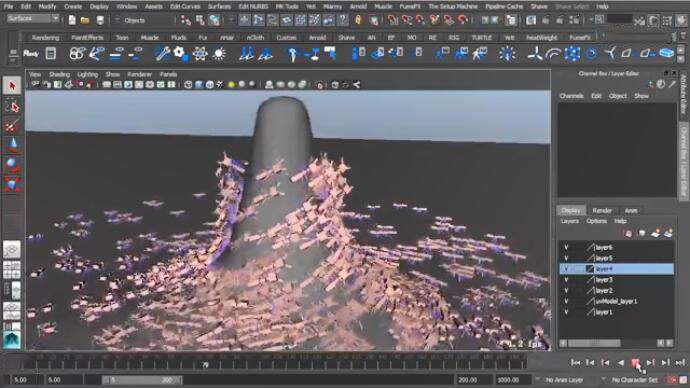Click the atom-shaped shelf icon
The width and height of the screenshot is (690, 388).
[x=200, y=54]
